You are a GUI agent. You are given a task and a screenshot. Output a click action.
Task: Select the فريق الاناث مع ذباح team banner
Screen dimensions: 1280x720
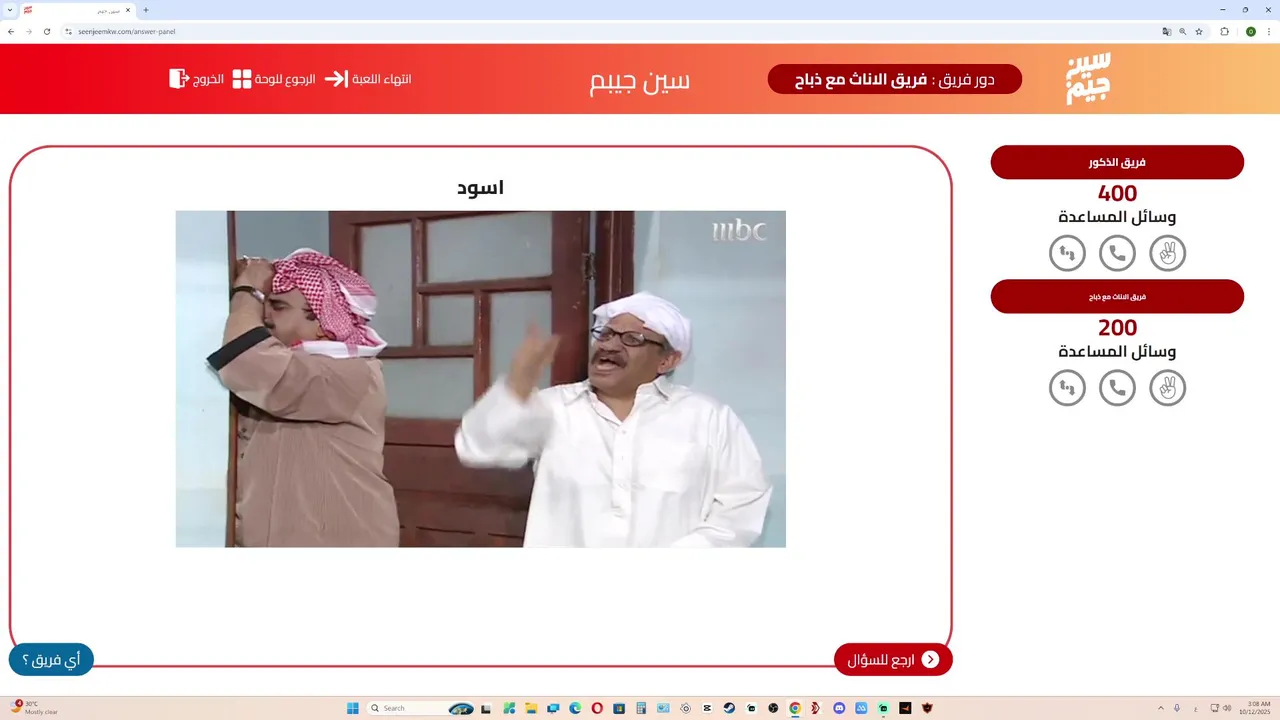point(1117,296)
